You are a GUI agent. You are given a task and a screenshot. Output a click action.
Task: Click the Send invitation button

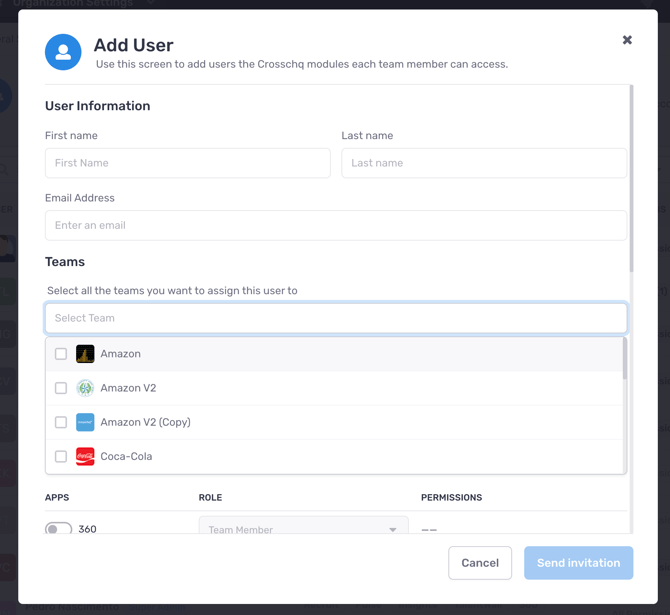coord(578,563)
